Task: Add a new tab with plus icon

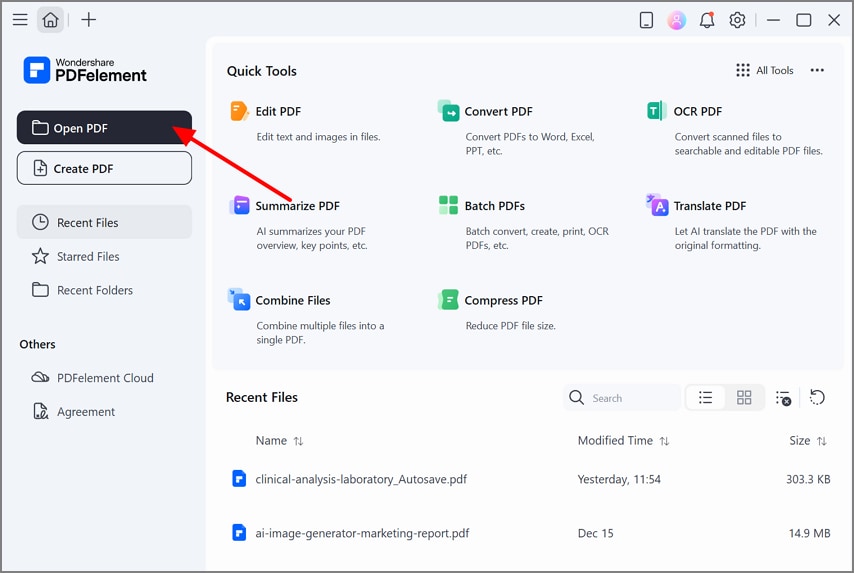Action: tap(89, 20)
